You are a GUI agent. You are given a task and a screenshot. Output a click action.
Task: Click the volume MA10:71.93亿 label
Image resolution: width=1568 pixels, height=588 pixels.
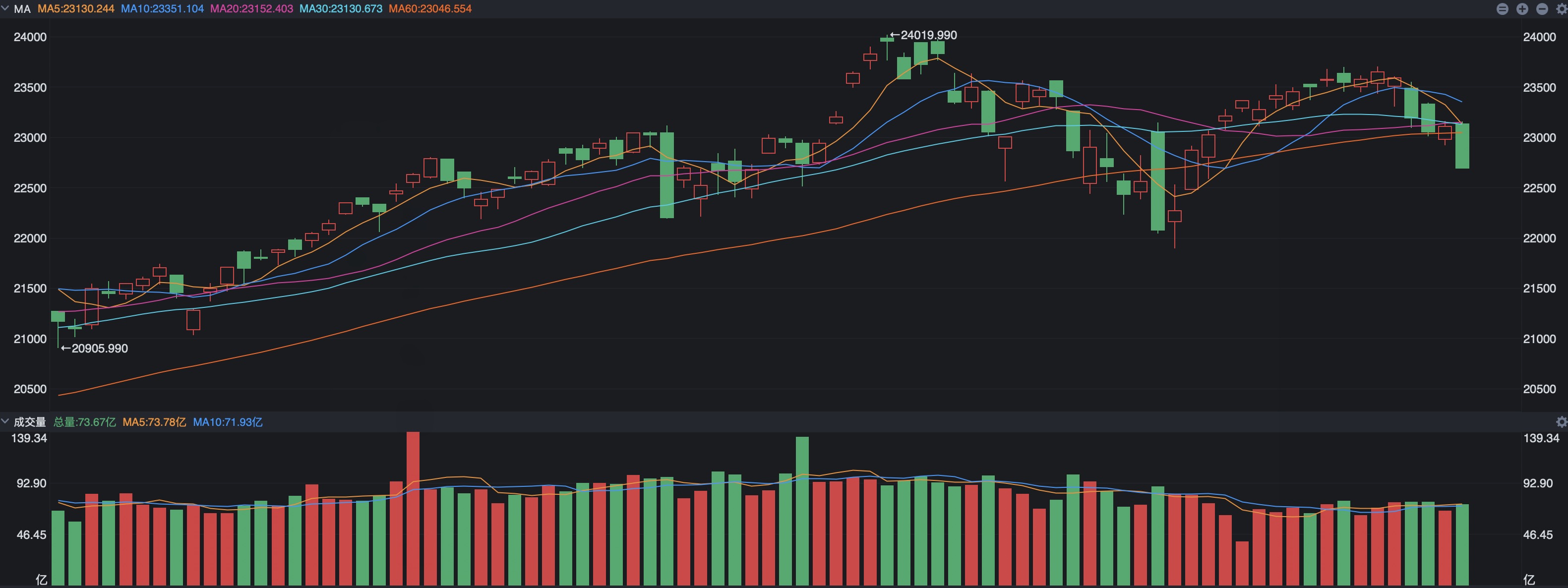228,422
